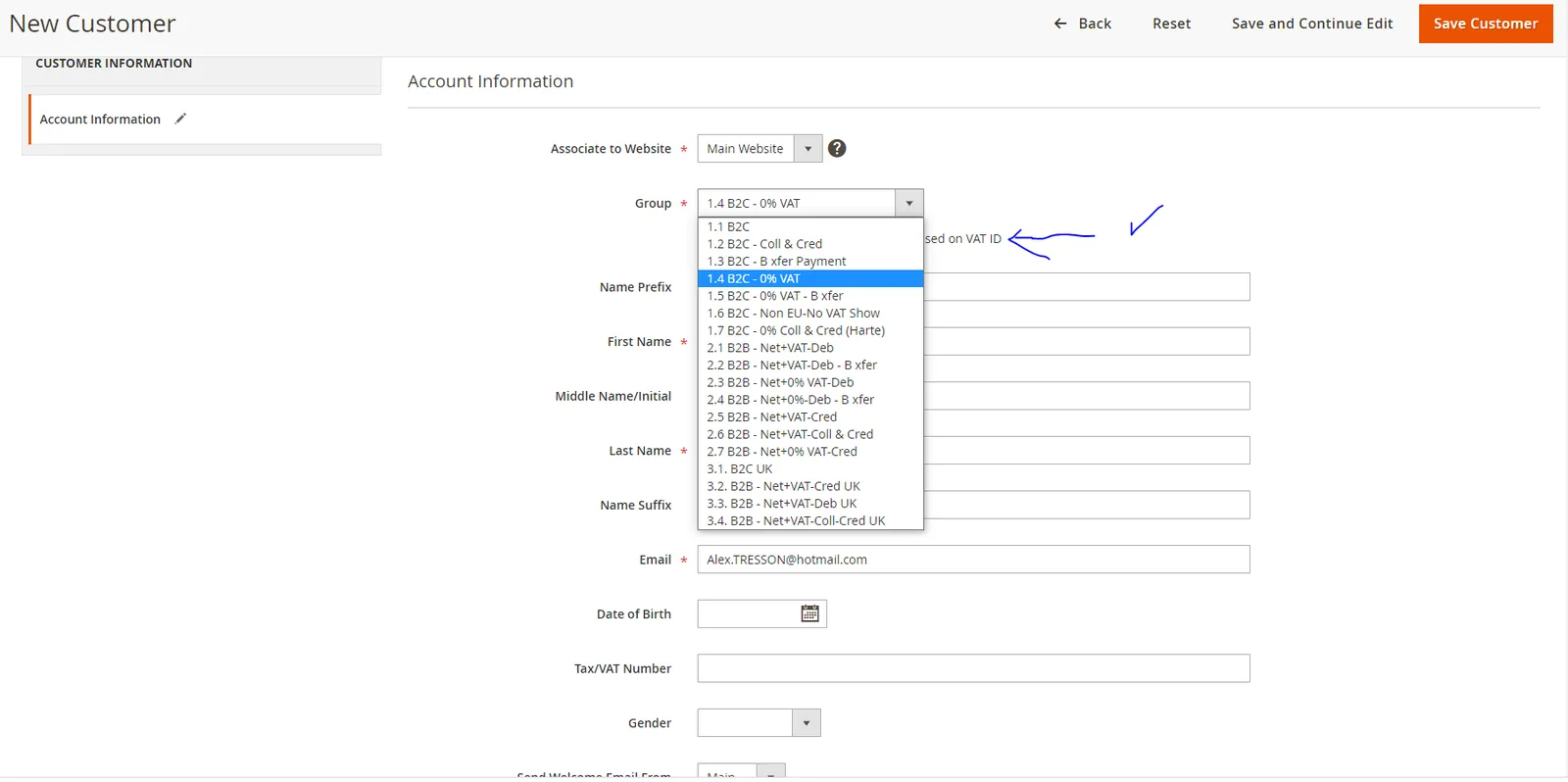Open the Gender dropdown

(x=759, y=723)
